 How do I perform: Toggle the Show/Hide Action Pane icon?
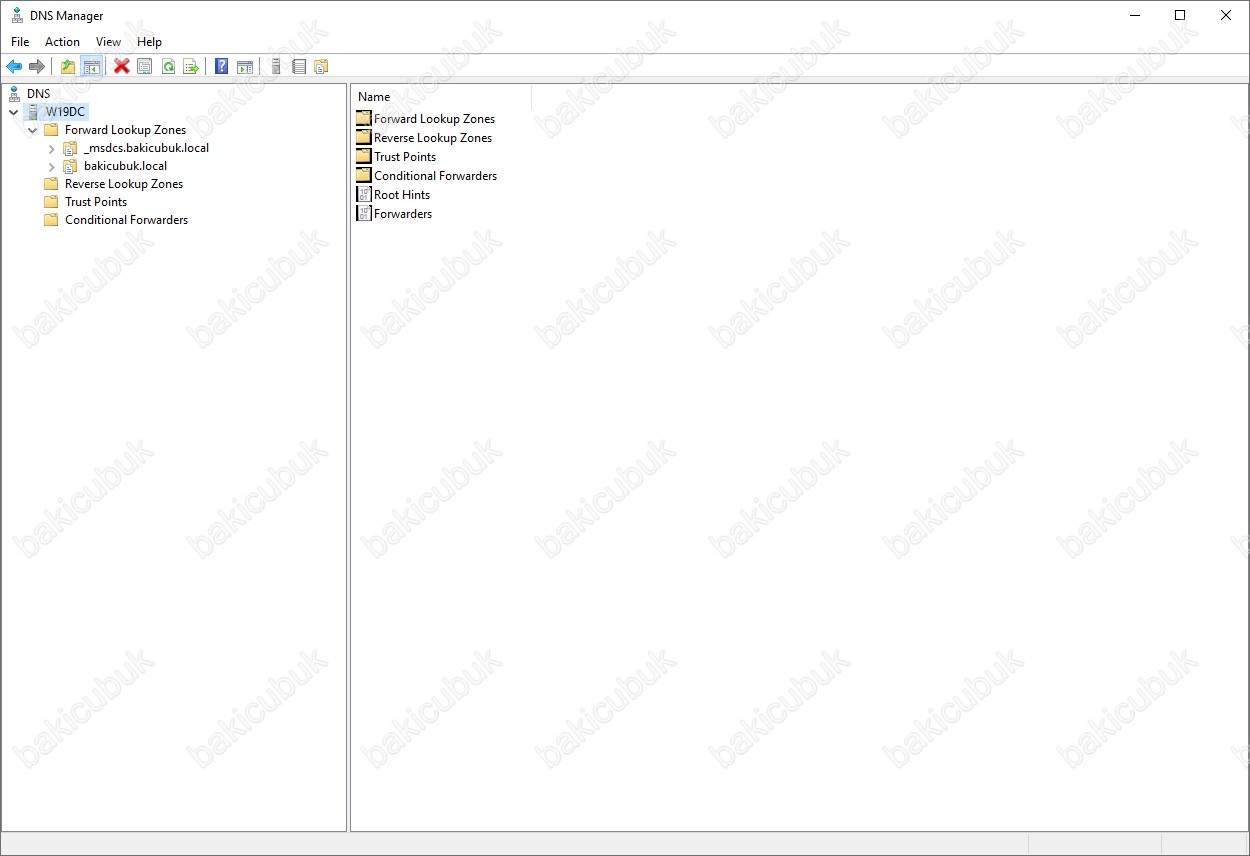tap(245, 67)
